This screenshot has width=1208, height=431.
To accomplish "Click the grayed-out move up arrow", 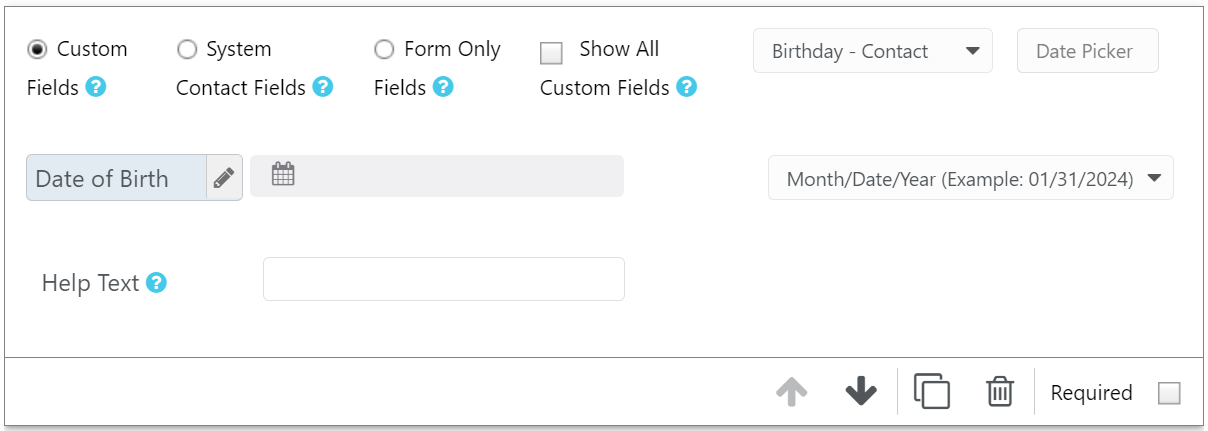I will pos(791,391).
